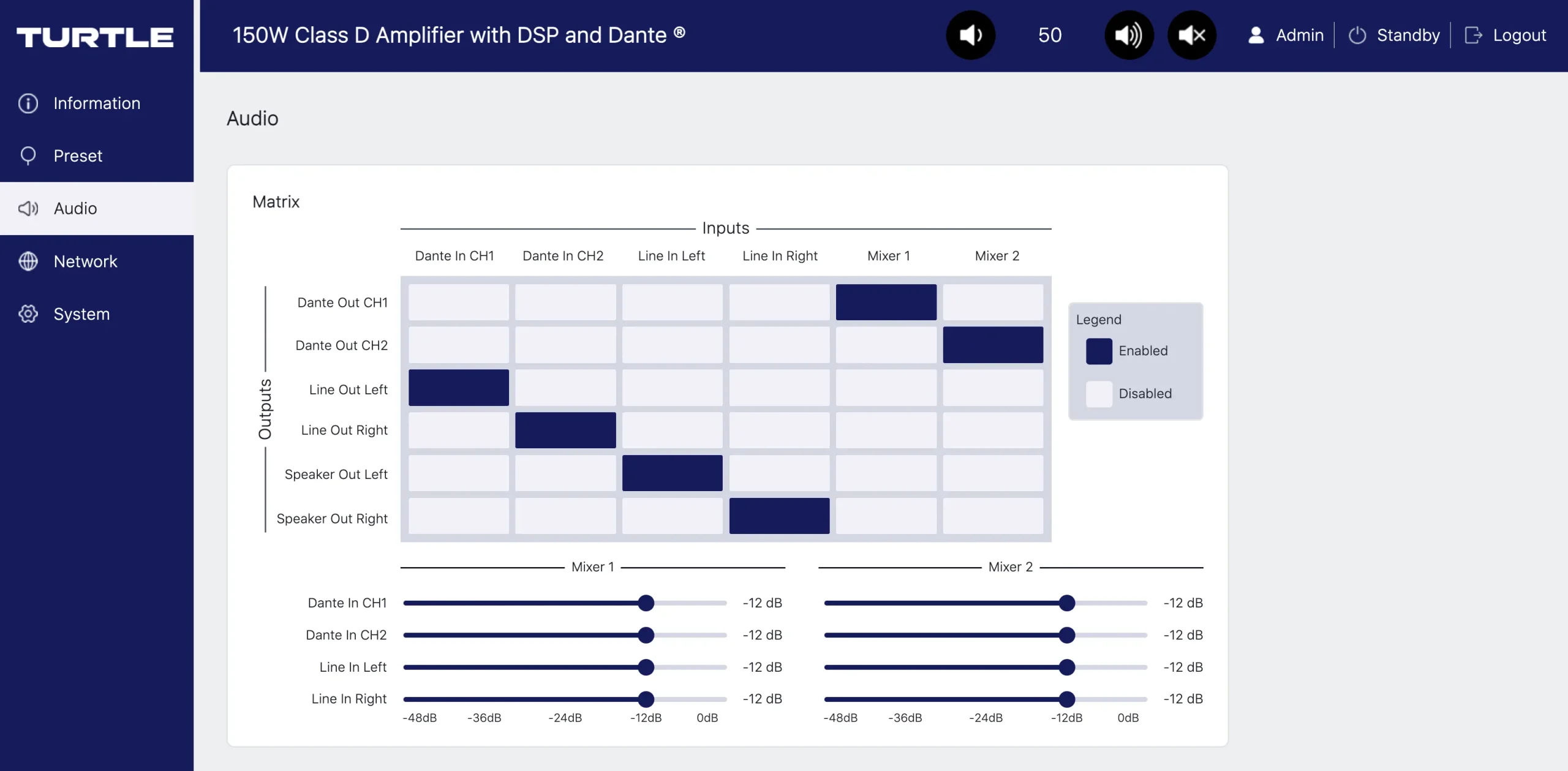
Task: Click the Standby power icon
Action: [x=1357, y=36]
